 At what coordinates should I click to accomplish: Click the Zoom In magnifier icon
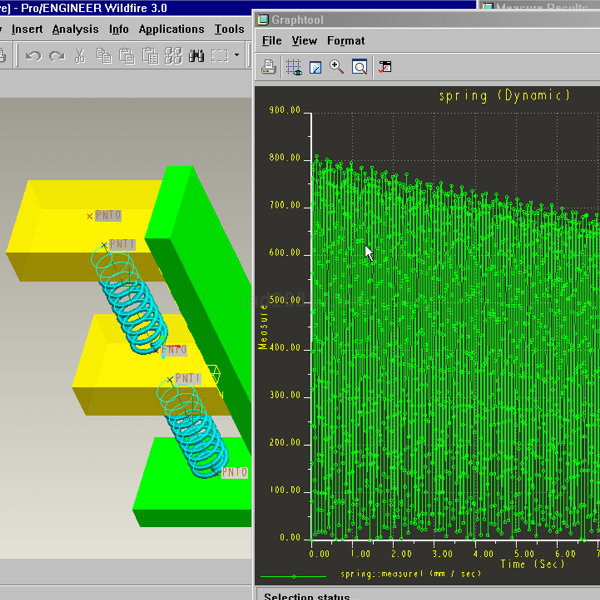337,67
